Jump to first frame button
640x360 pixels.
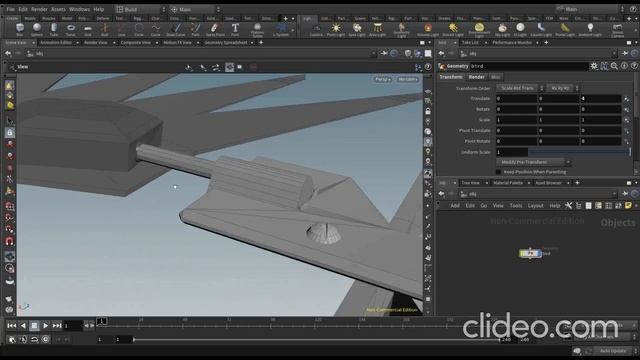click(x=12, y=325)
